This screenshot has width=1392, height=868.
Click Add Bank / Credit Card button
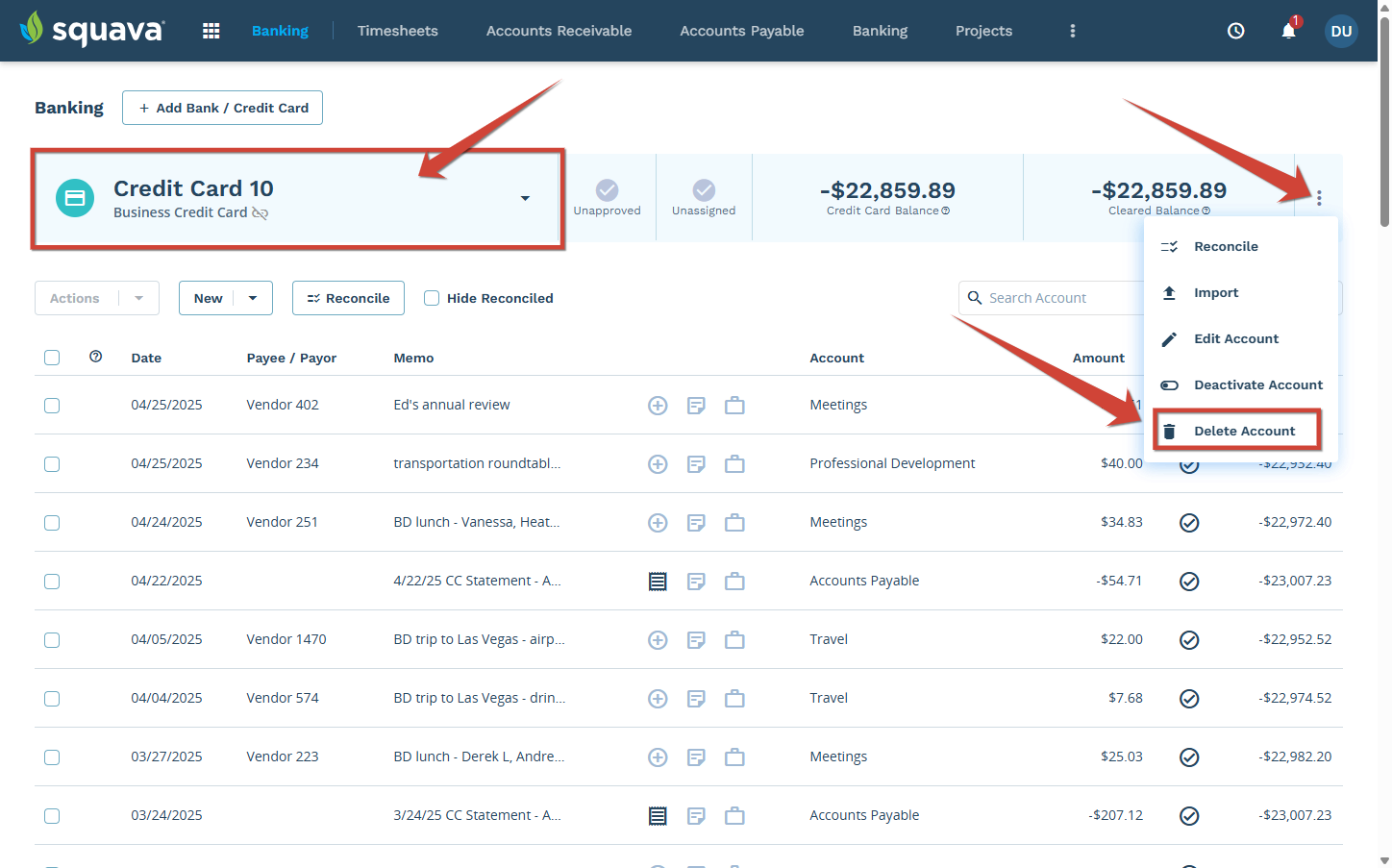[222, 108]
